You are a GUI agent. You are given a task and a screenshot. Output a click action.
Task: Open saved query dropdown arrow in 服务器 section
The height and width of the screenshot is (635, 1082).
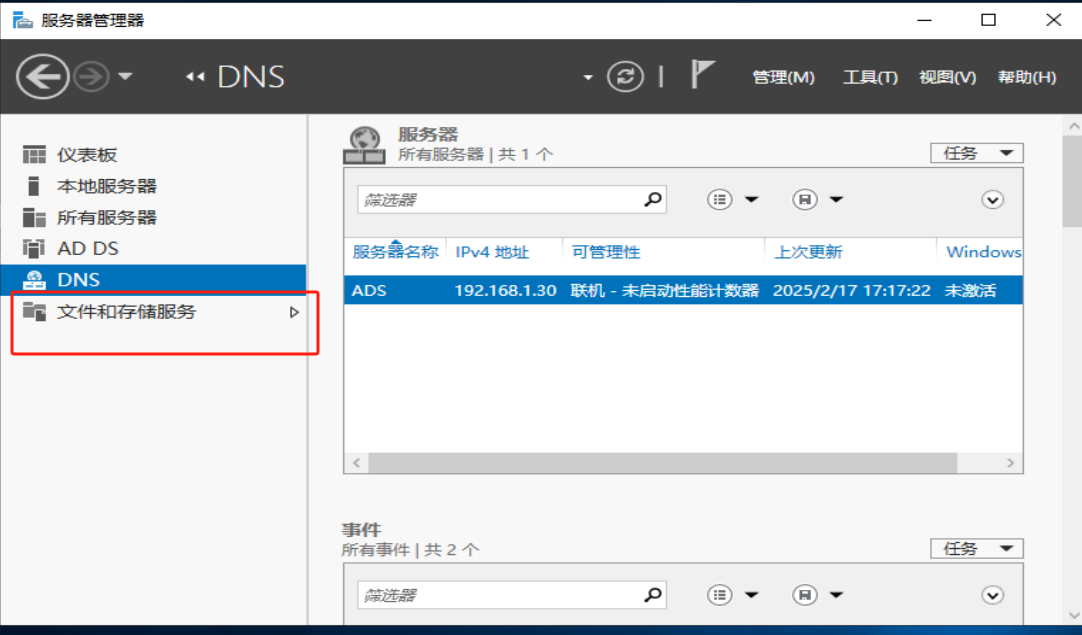tap(836, 199)
